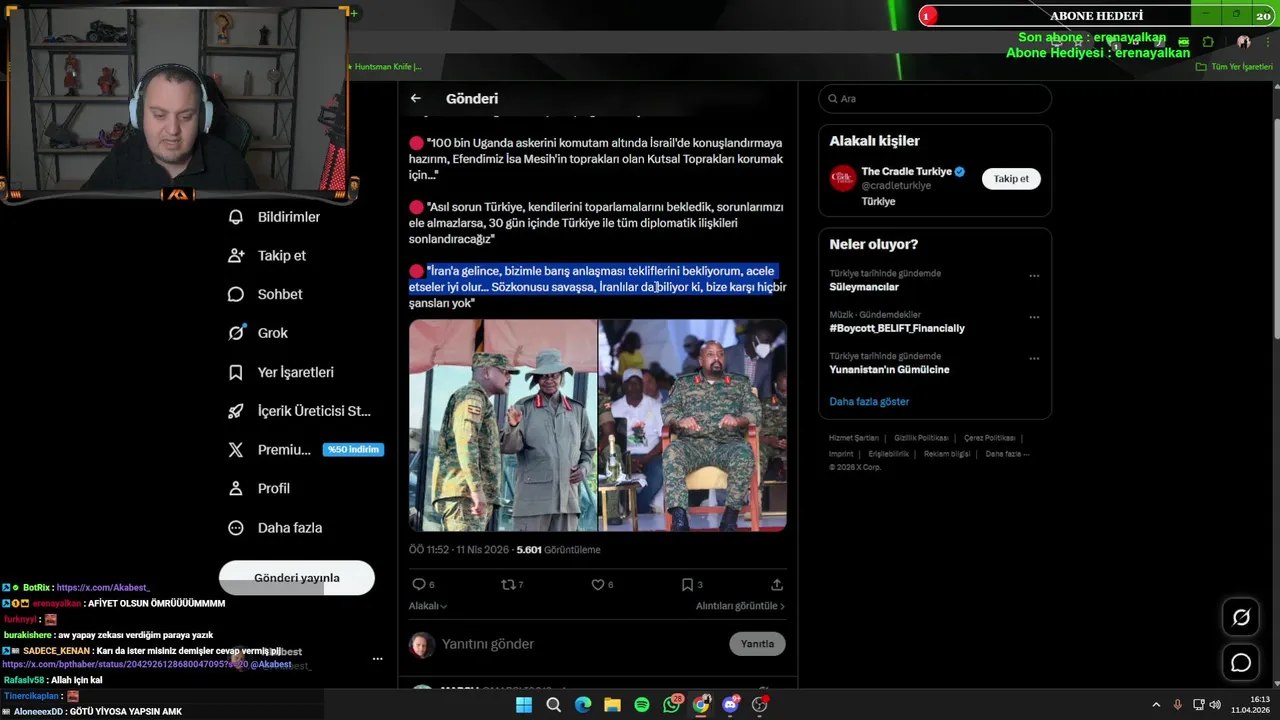Open the floating Grok button
The width and height of the screenshot is (1280, 720).
coord(1241,618)
